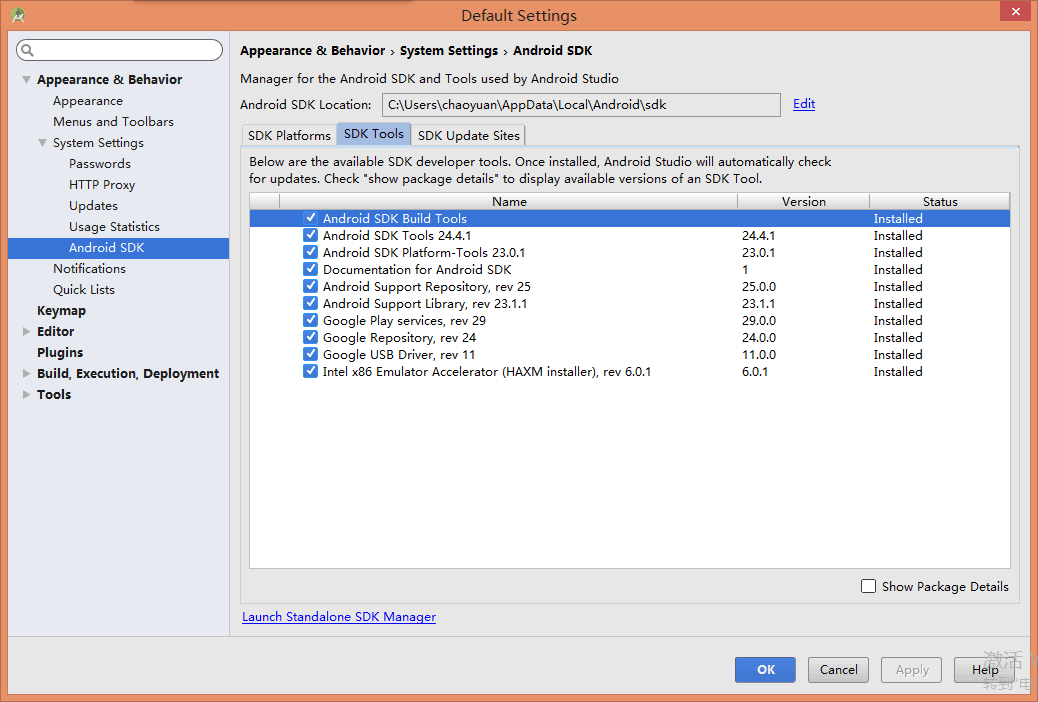Viewport: 1038px width, 702px height.
Task: Enable Show Package Details checkbox
Action: (868, 586)
